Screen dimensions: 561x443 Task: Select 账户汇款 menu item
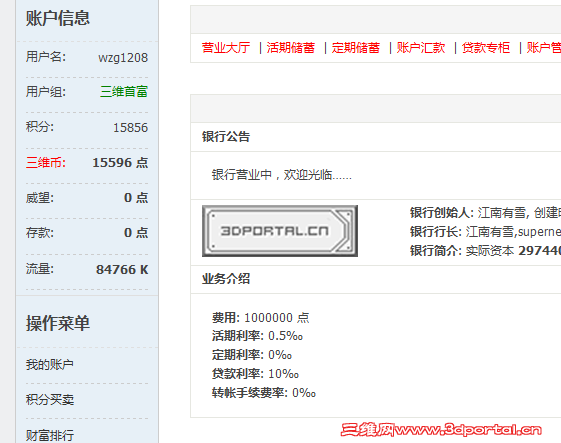(x=421, y=48)
